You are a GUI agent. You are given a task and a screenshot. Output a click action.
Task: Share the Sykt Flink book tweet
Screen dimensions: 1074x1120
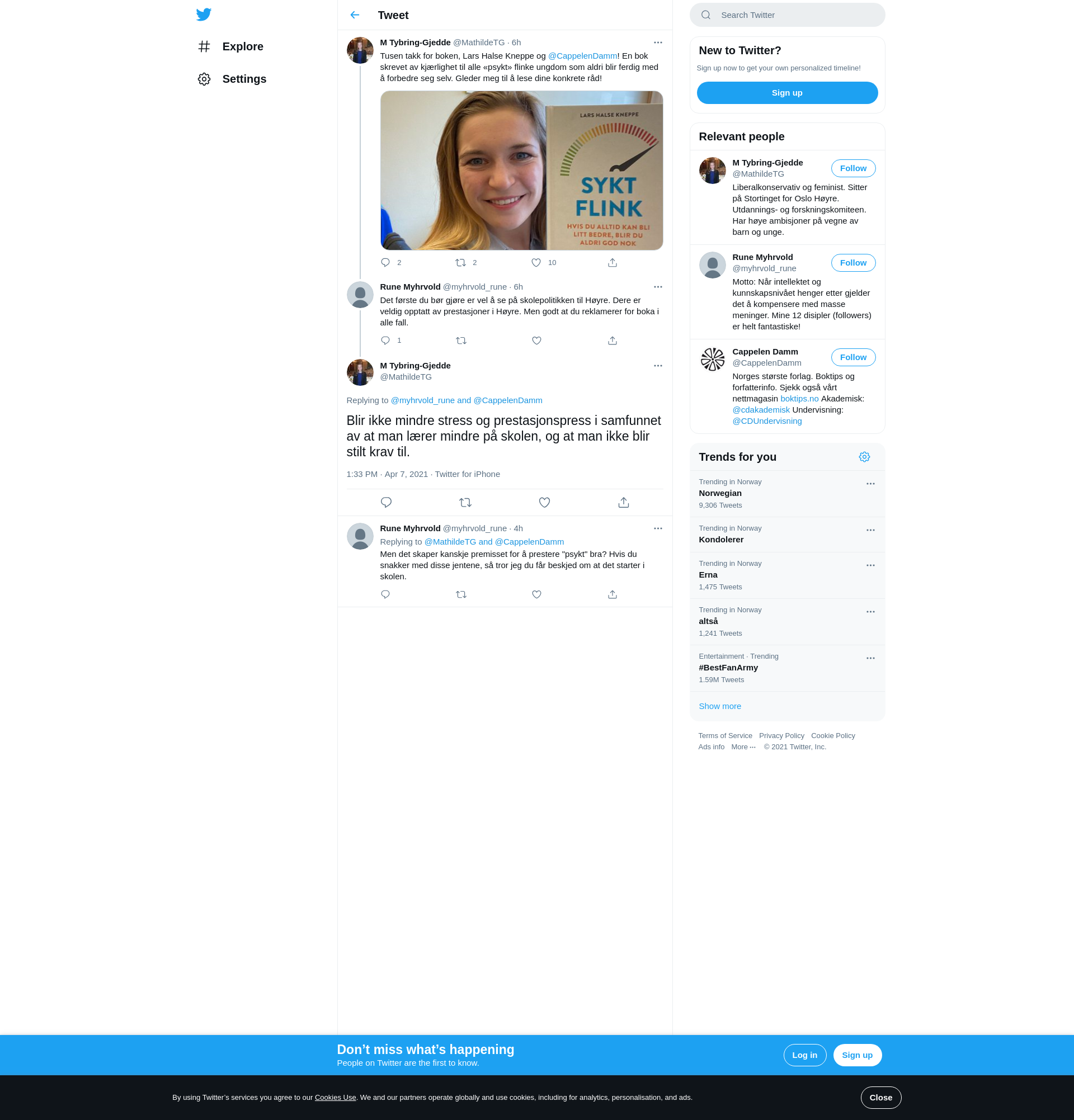coord(612,262)
